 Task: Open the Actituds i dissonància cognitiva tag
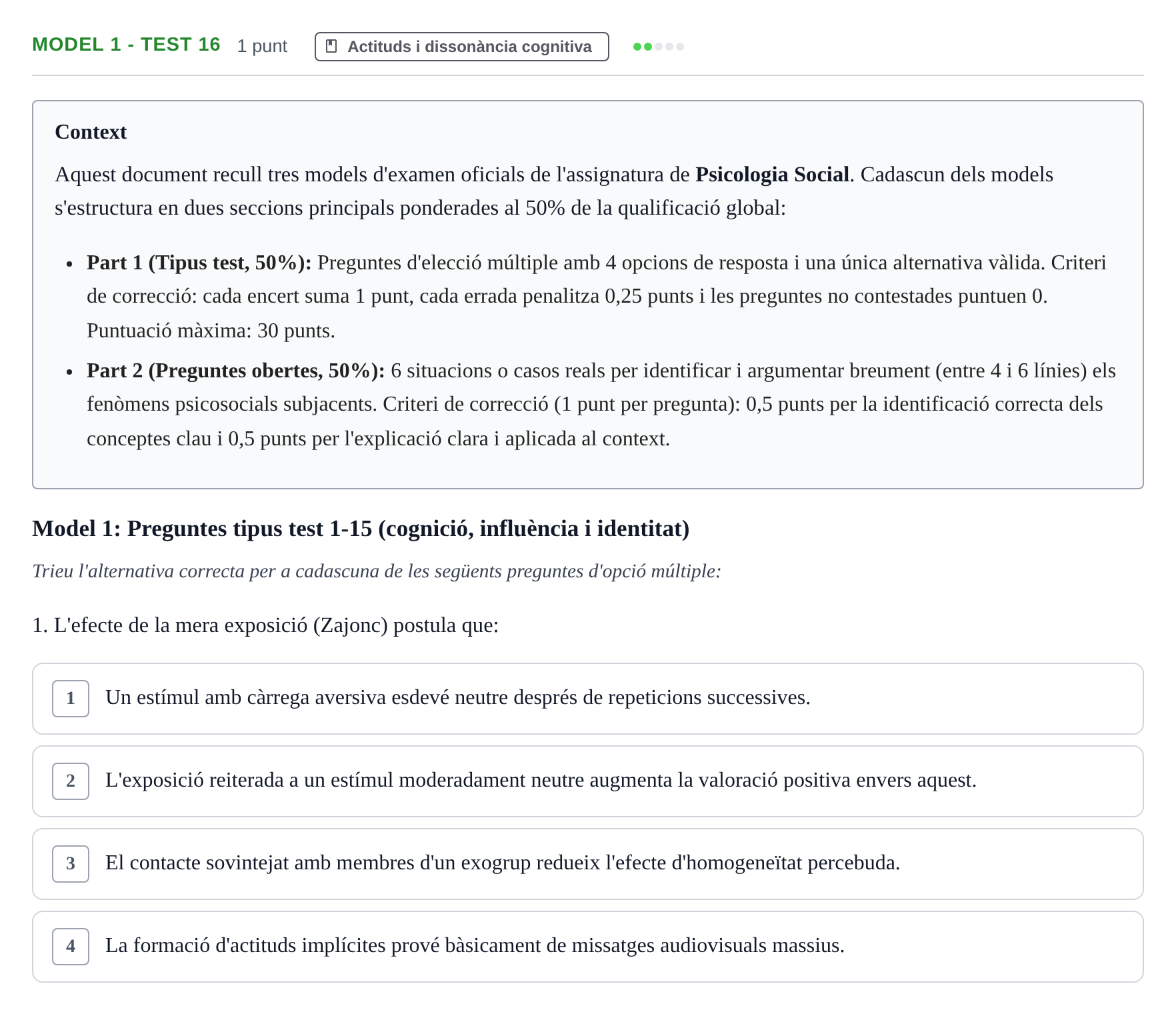click(x=461, y=47)
